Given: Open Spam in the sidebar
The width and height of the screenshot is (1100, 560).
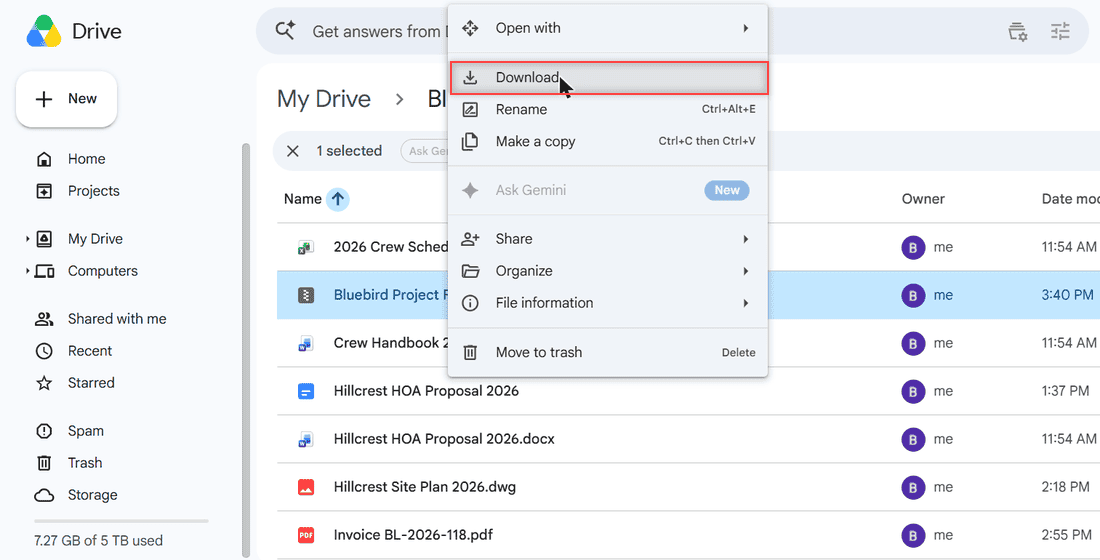Looking at the screenshot, I should (x=86, y=431).
